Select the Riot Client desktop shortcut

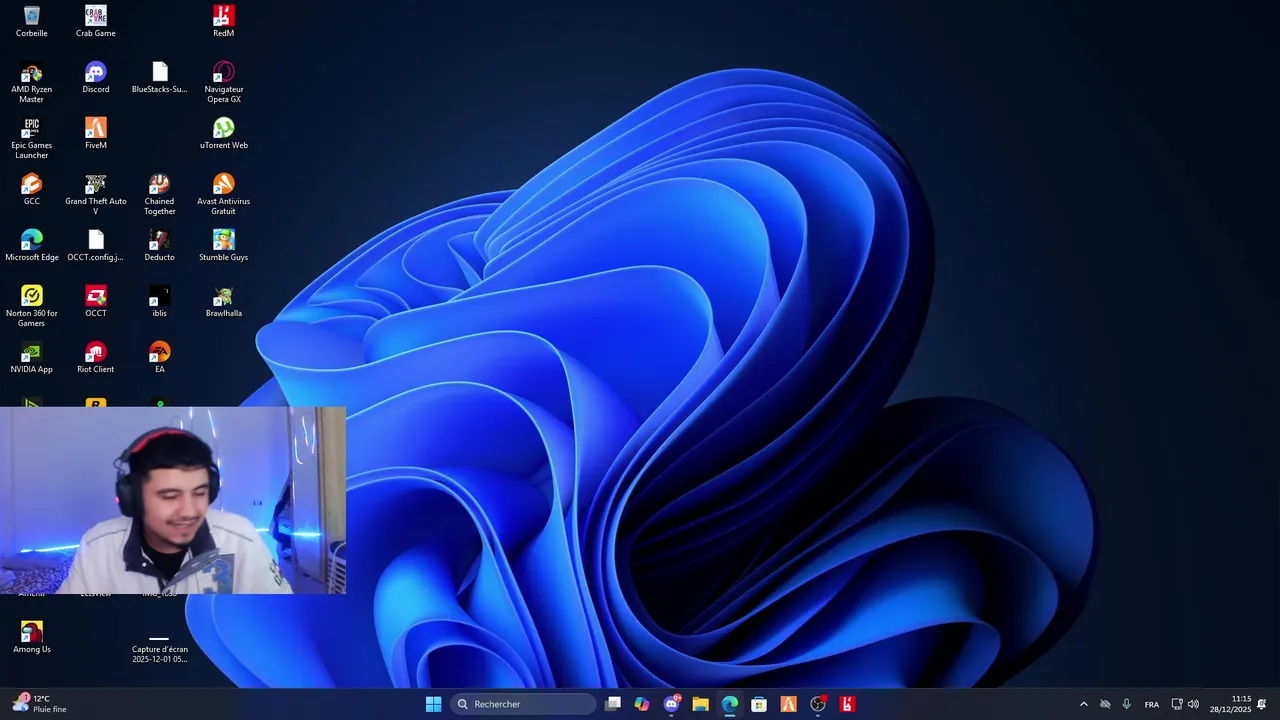tap(96, 357)
